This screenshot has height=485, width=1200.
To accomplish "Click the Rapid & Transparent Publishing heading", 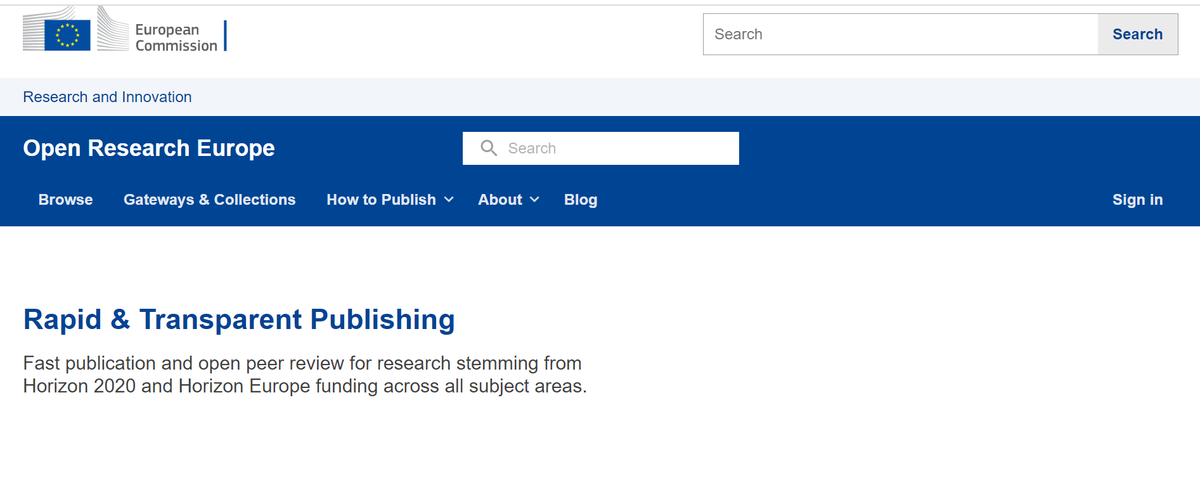I will pos(239,320).
